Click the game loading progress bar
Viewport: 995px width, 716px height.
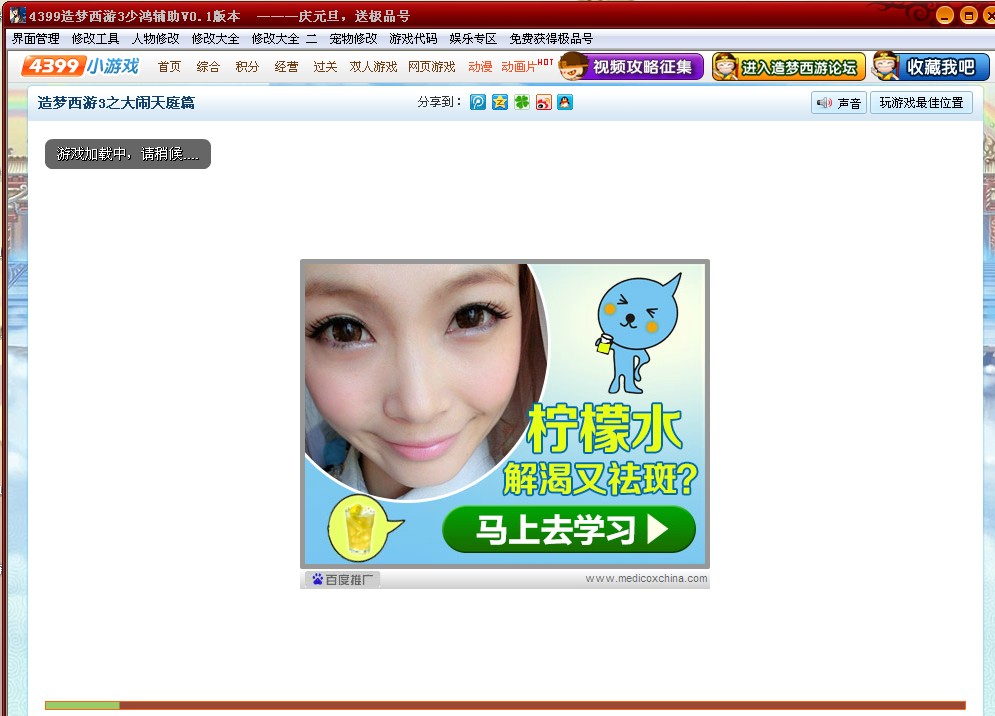(x=505, y=705)
